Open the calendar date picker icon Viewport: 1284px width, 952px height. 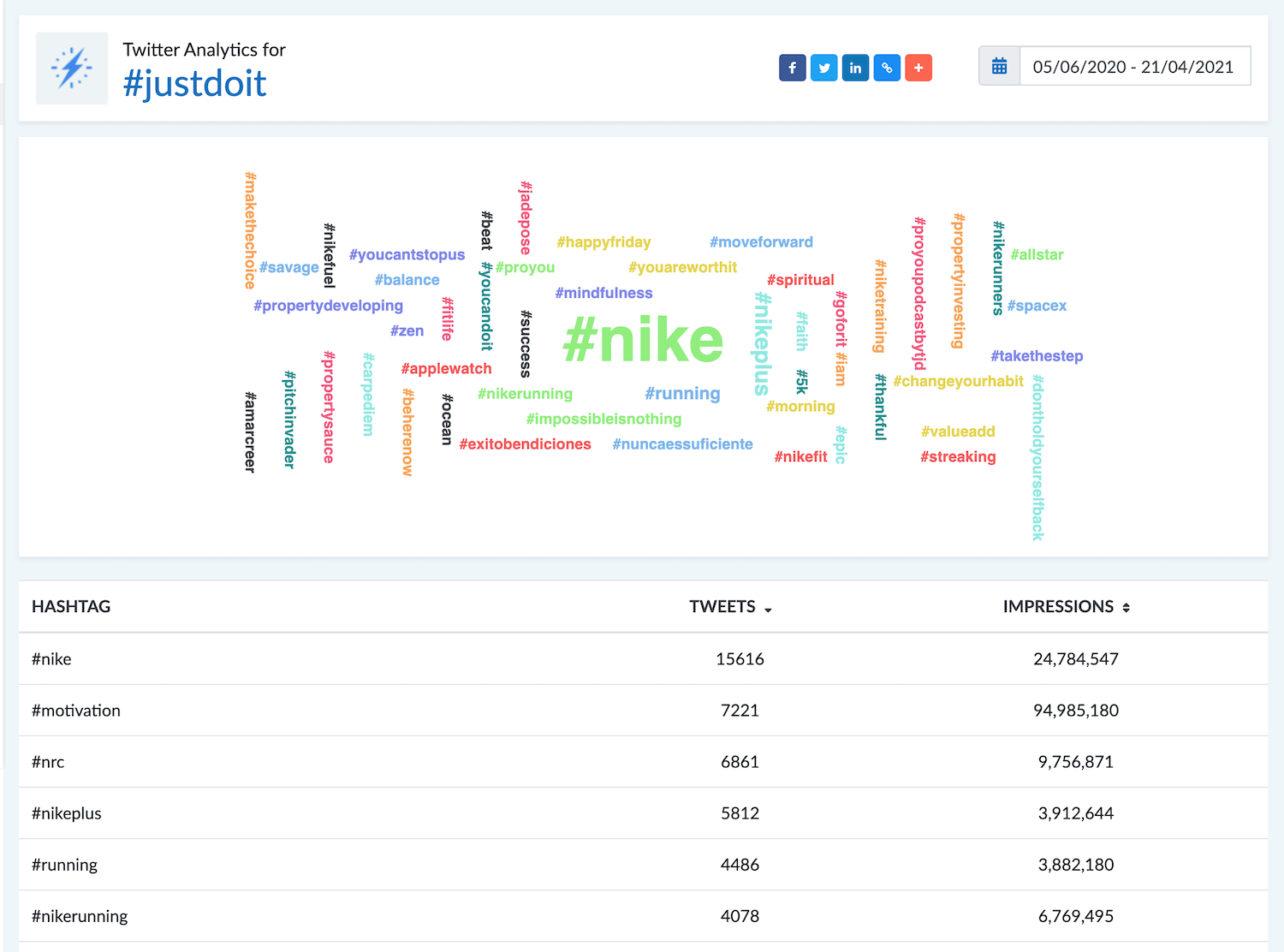pyautogui.click(x=999, y=66)
